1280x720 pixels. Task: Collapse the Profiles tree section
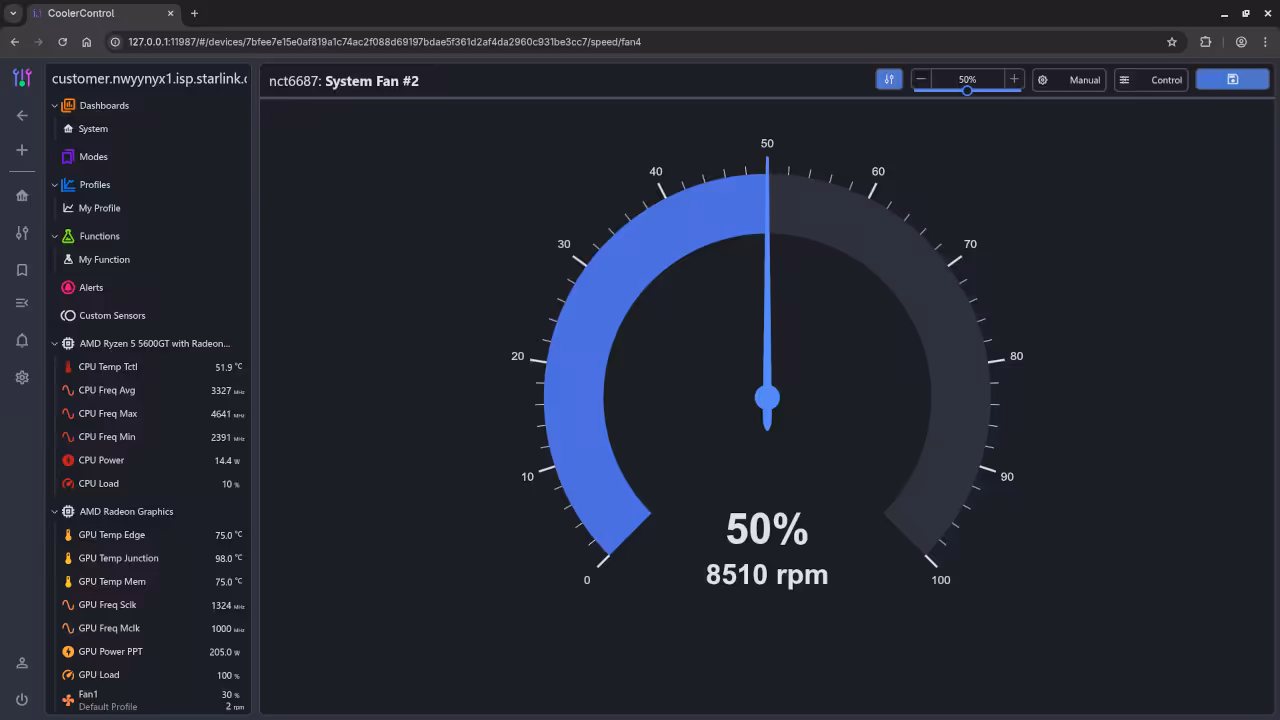(55, 185)
